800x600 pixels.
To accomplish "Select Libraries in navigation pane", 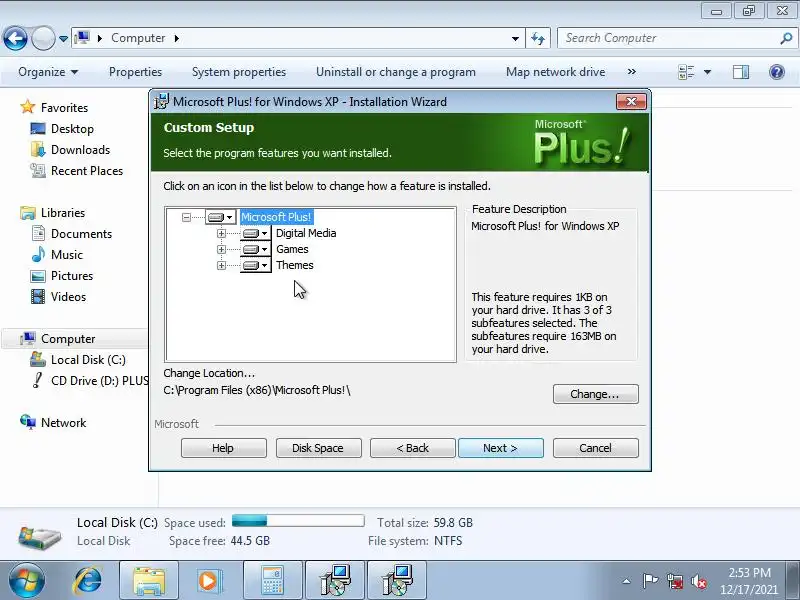I will click(63, 213).
